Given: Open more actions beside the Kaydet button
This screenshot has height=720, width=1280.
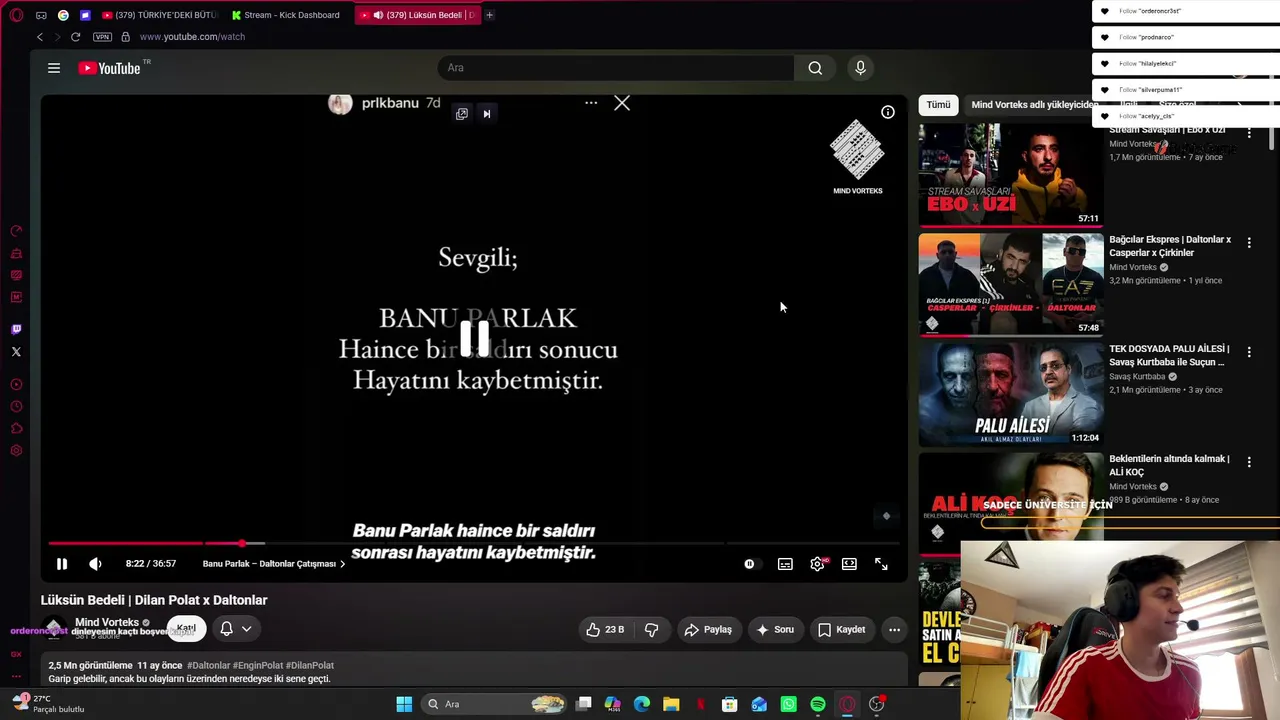Looking at the screenshot, I should (x=894, y=630).
